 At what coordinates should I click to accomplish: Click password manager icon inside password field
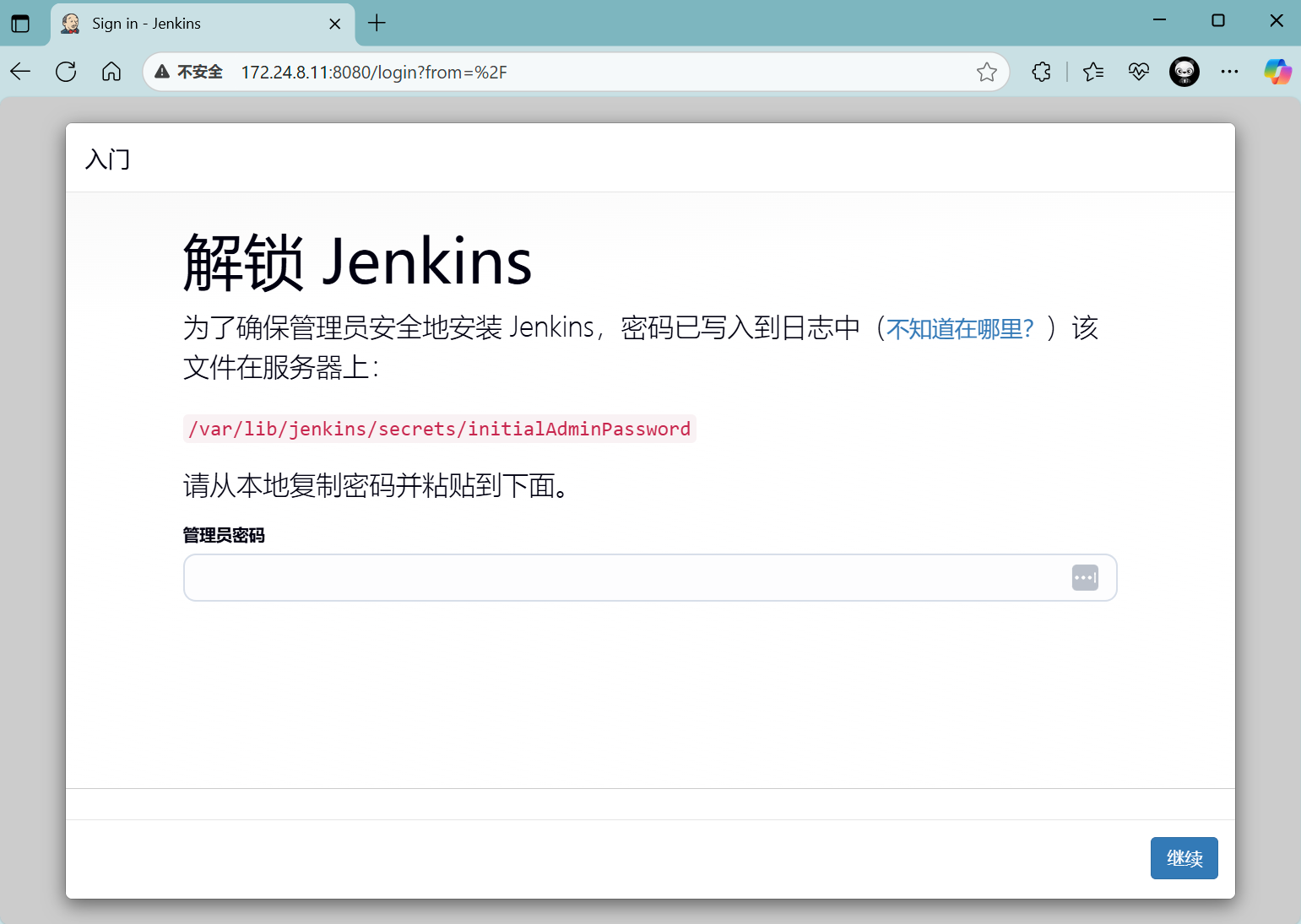coord(1085,578)
